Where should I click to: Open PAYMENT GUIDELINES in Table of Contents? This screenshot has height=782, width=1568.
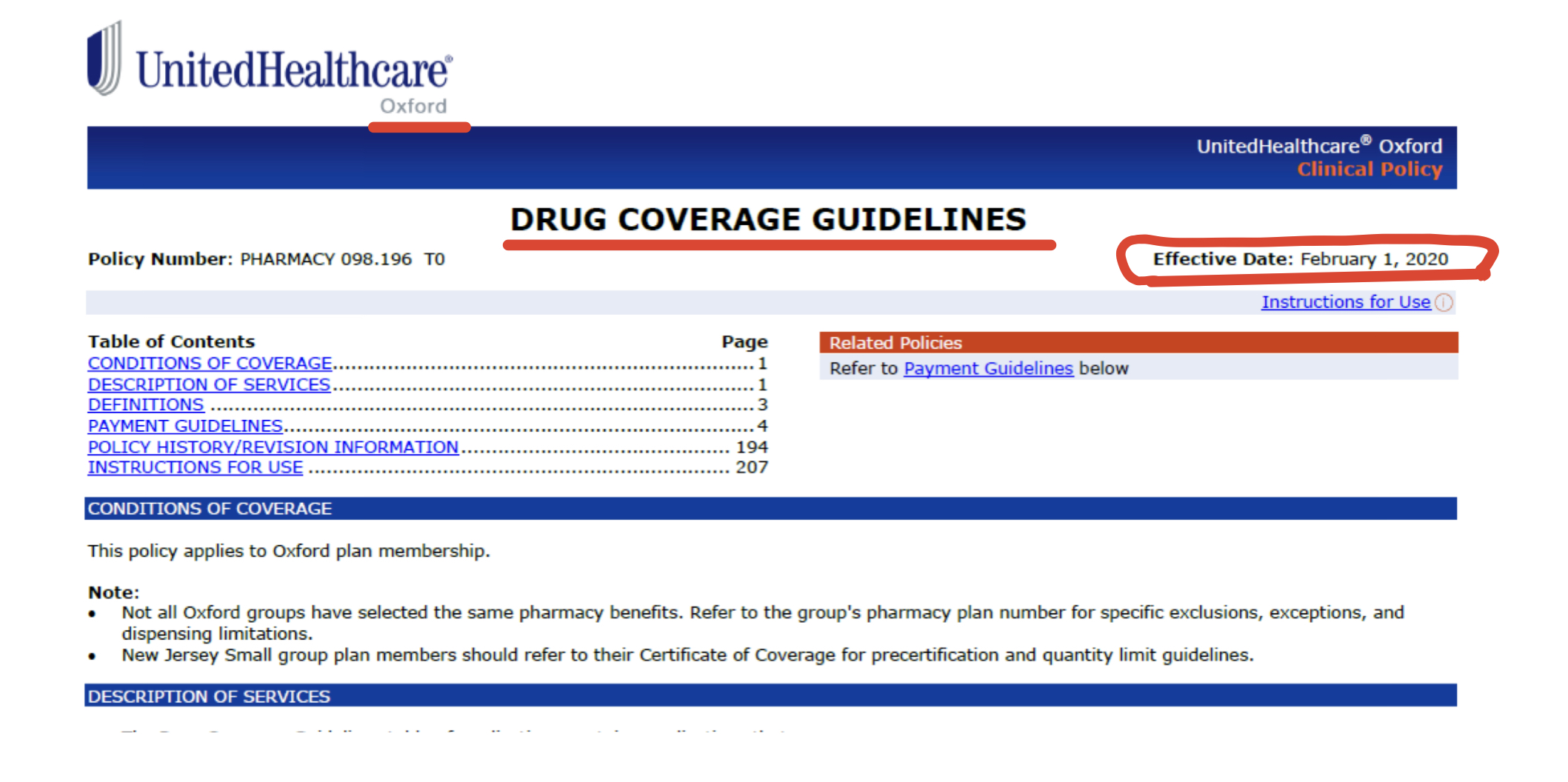tap(185, 427)
